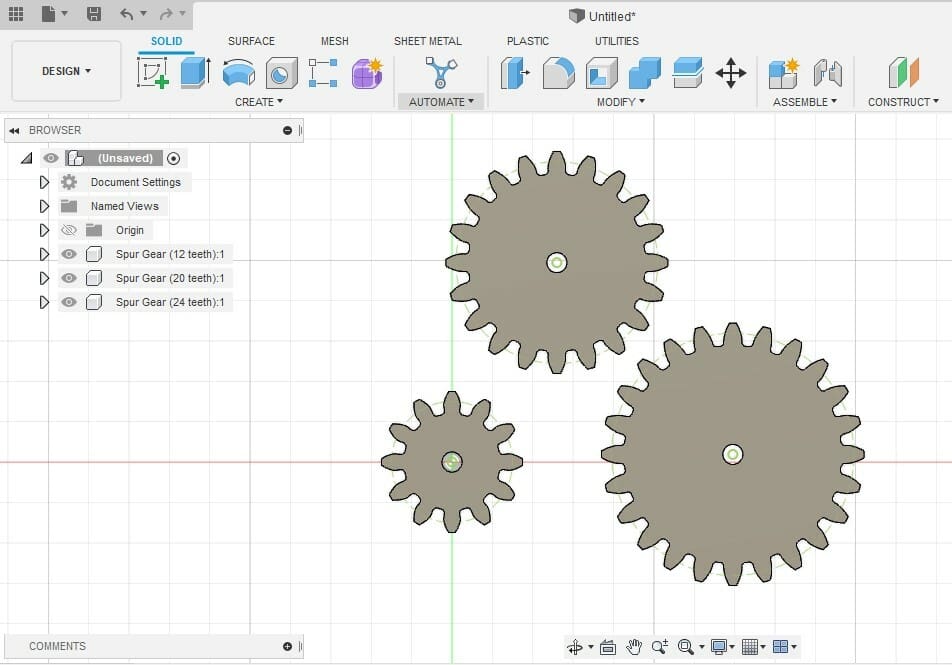Open the File menu document icon
This screenshot has width=952, height=665.
coord(49,13)
